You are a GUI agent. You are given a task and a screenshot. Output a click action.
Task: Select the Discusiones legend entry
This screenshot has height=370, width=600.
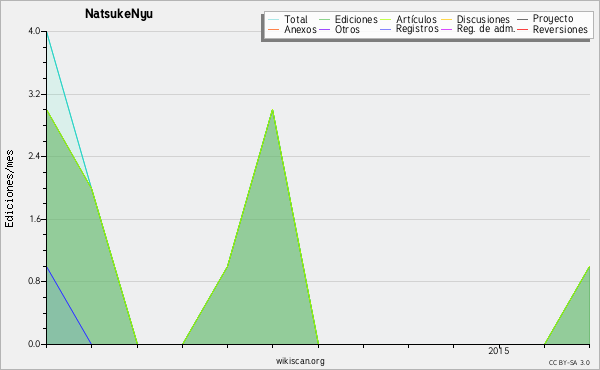[475, 19]
